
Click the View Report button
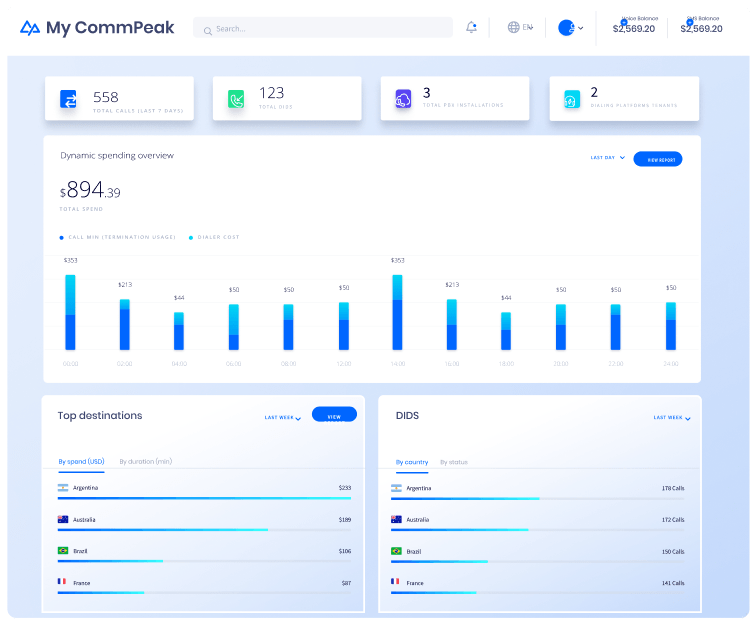click(x=658, y=159)
